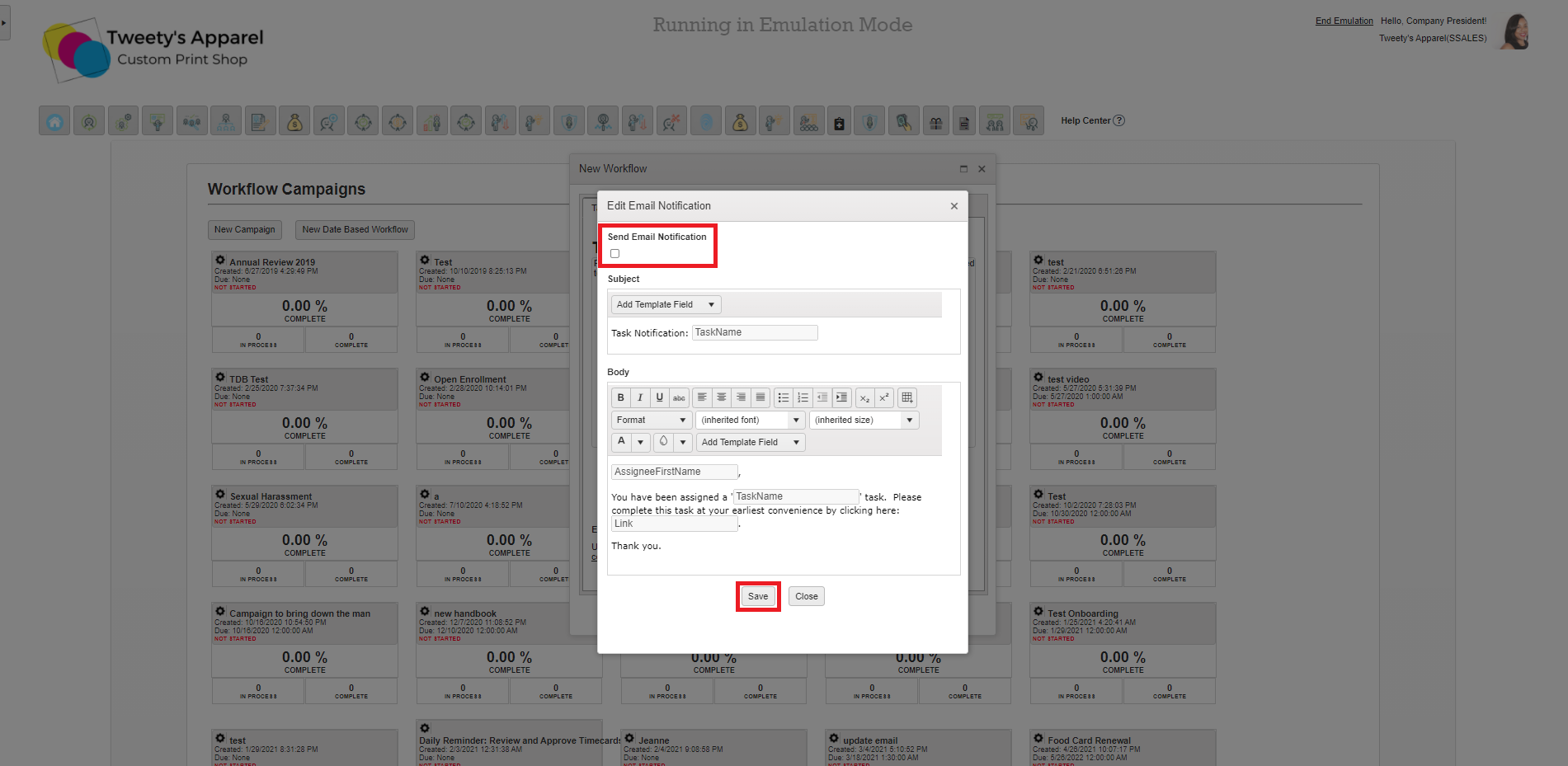1568x766 pixels.
Task: Expand the font color picker arrow
Action: click(641, 442)
